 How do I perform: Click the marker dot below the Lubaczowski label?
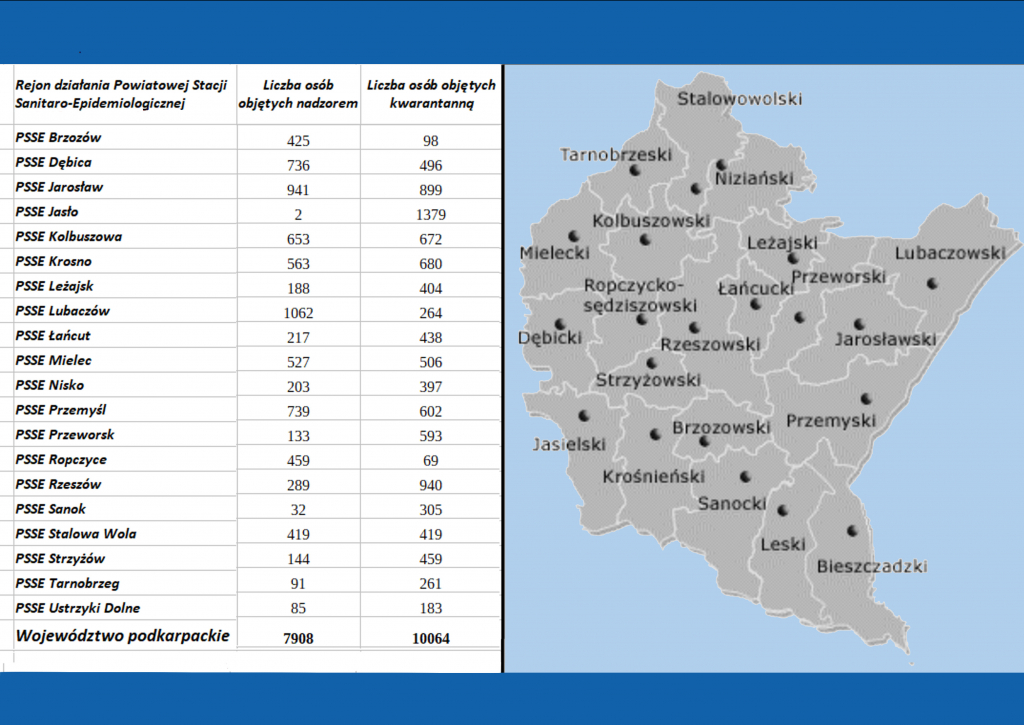(x=933, y=283)
